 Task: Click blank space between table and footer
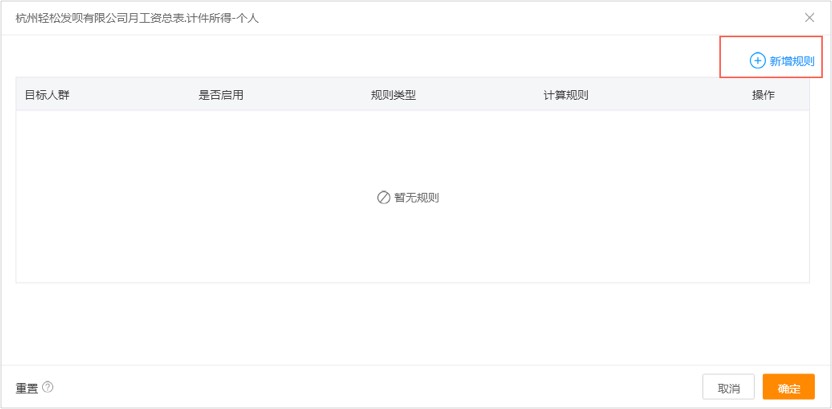coord(413,324)
